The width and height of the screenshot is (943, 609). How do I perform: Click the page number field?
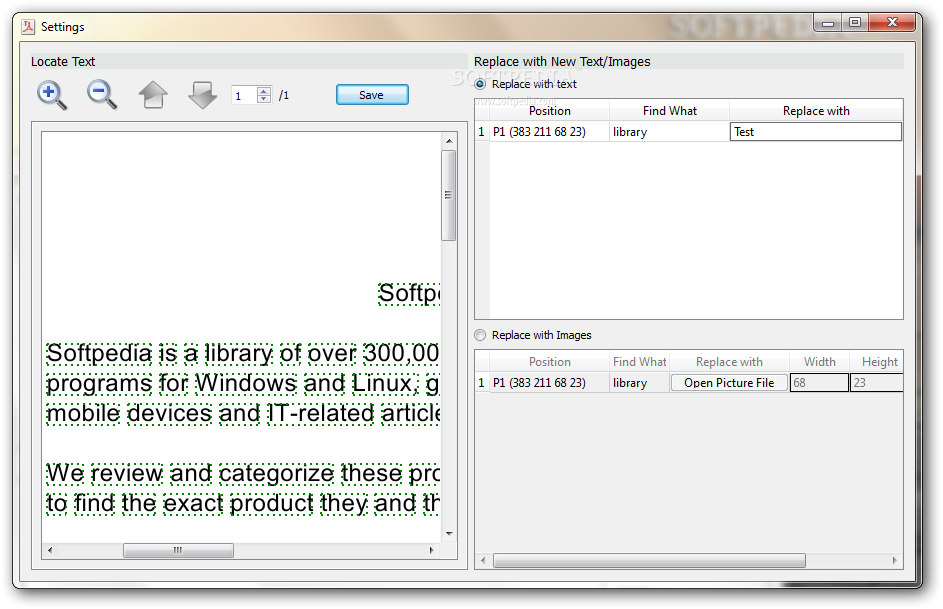pyautogui.click(x=244, y=95)
